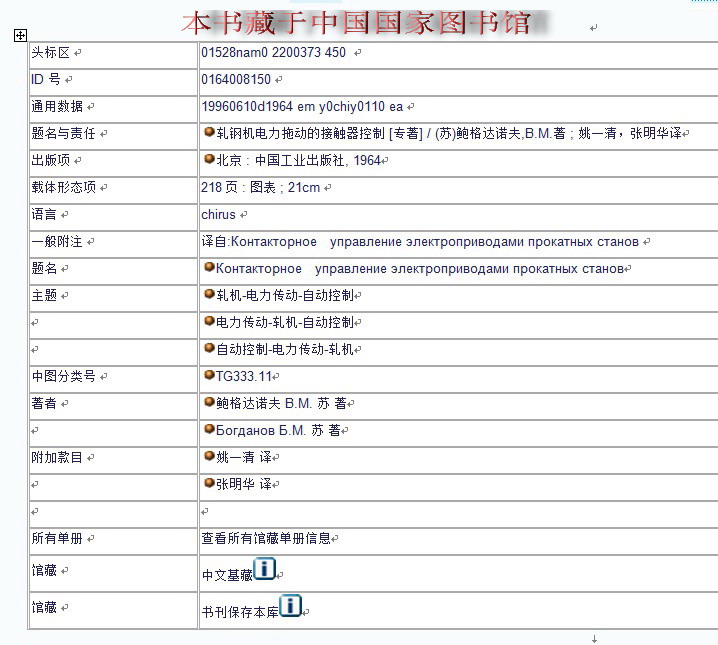The width and height of the screenshot is (718, 645).
Task: Open publisher link 北京 : 中国工业出版社, 1964
Action: [299, 161]
